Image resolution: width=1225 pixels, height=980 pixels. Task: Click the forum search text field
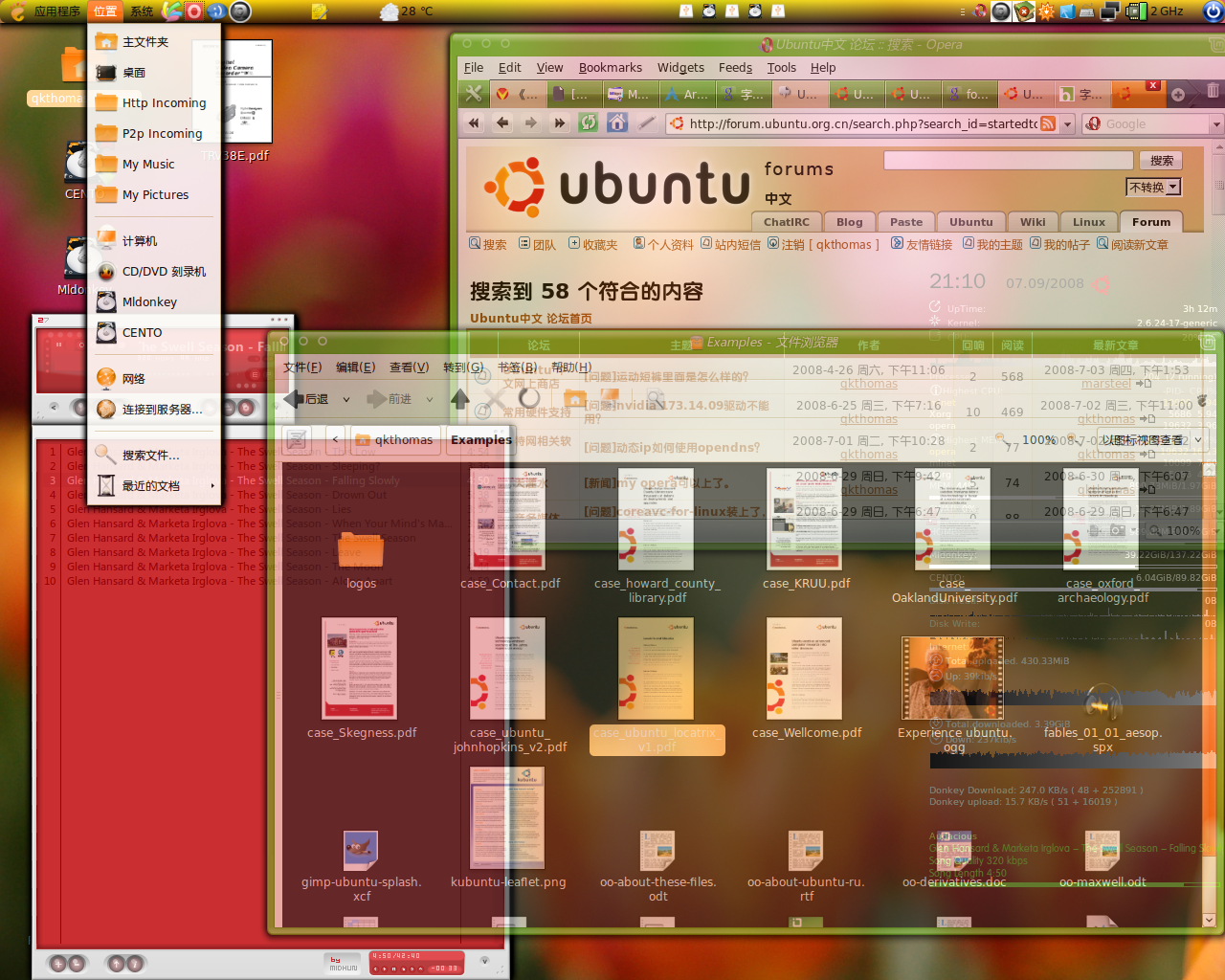[x=1008, y=161]
